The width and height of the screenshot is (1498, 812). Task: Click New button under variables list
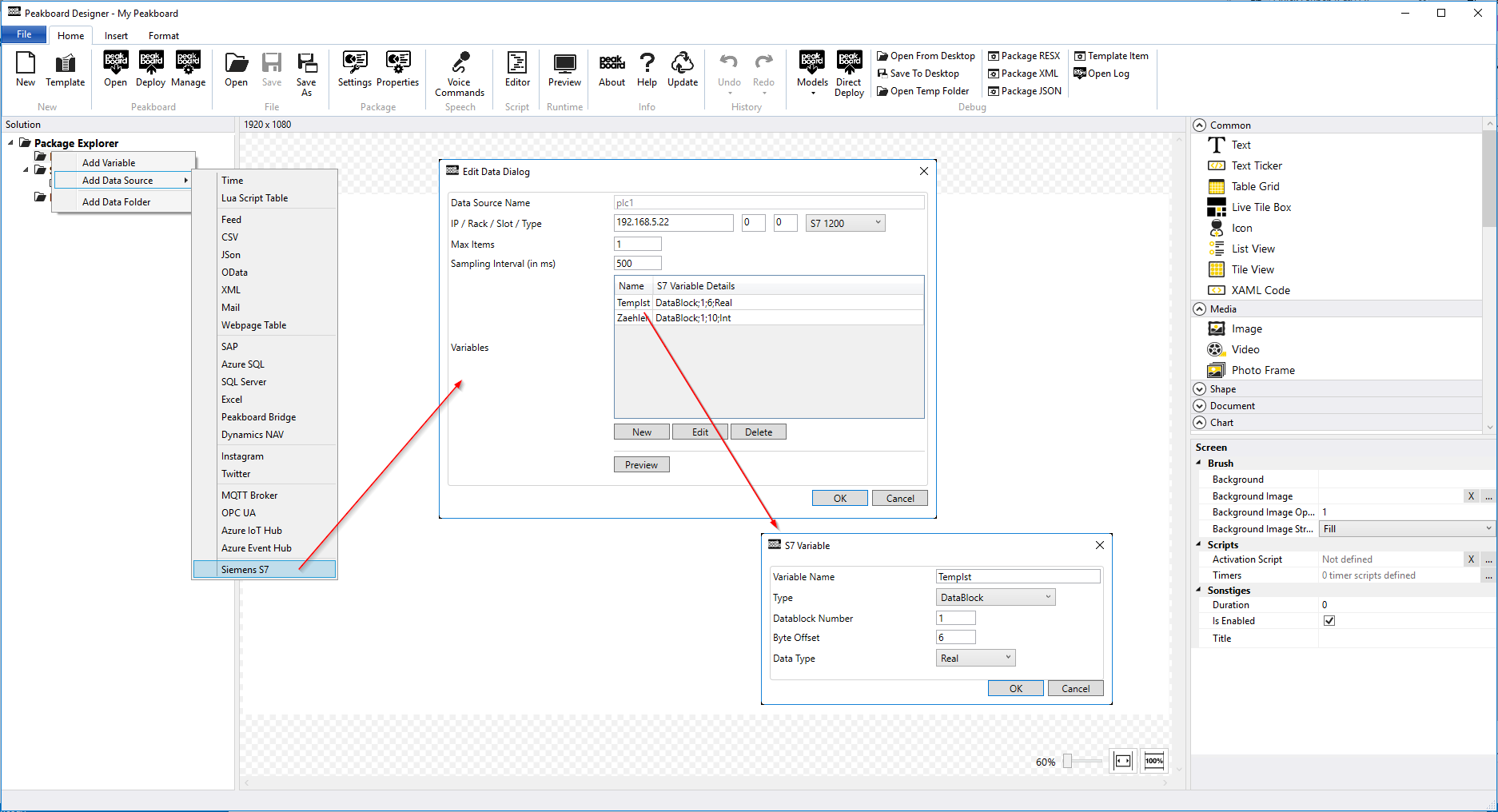click(642, 432)
